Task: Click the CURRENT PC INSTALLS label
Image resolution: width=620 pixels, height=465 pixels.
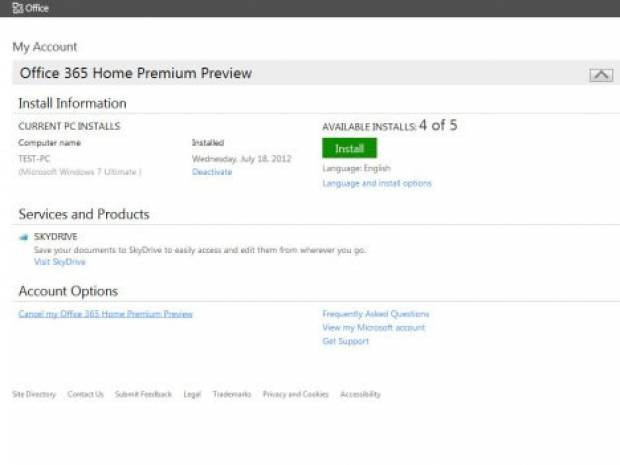Action: (69, 126)
